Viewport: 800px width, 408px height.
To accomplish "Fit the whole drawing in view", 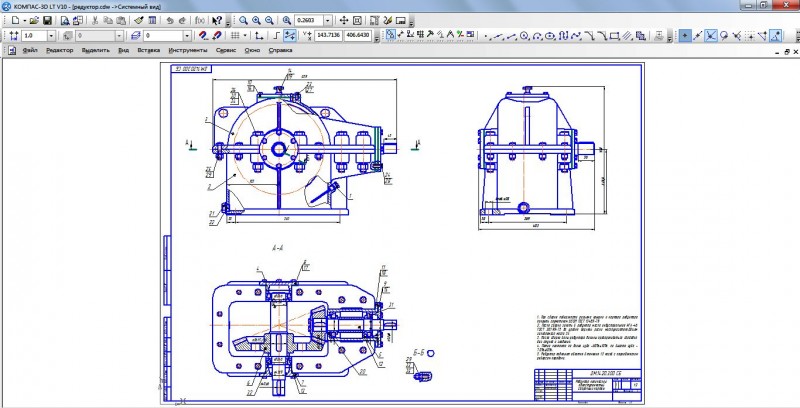I will [x=357, y=20].
